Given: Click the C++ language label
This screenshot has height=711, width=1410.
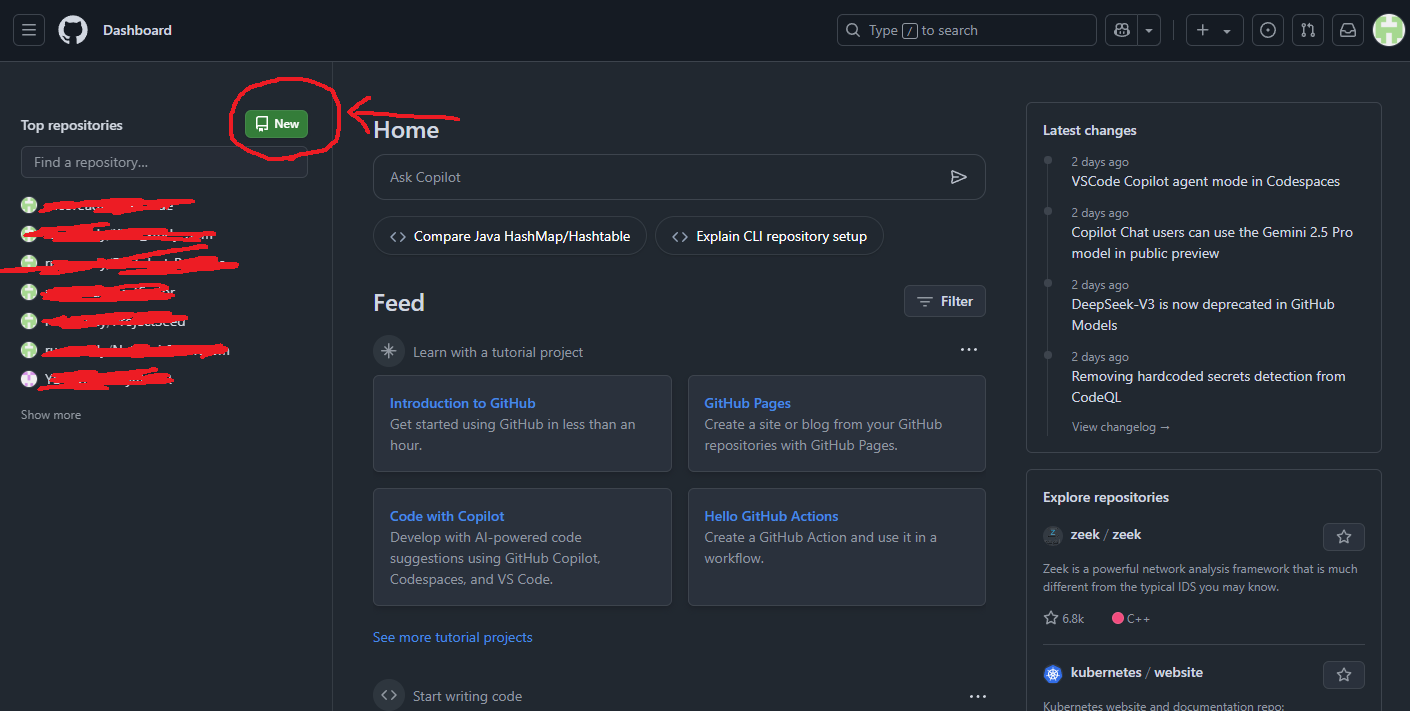Looking at the screenshot, I should (1131, 618).
